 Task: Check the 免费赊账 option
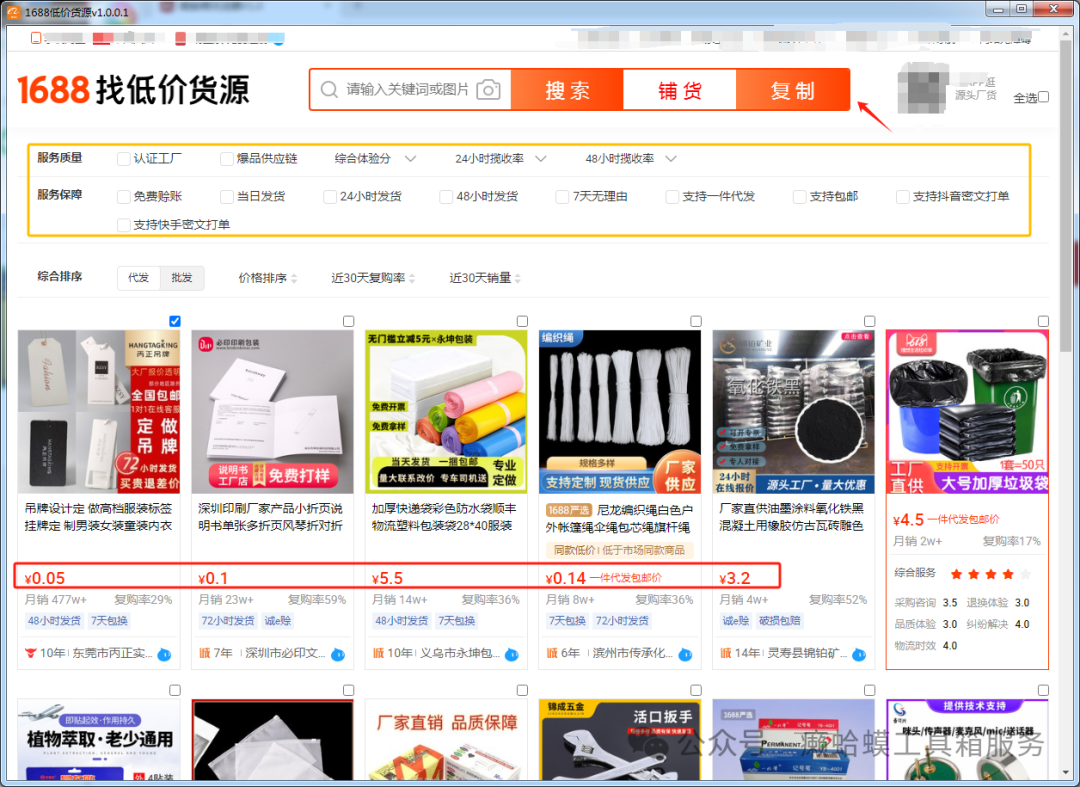click(x=124, y=197)
